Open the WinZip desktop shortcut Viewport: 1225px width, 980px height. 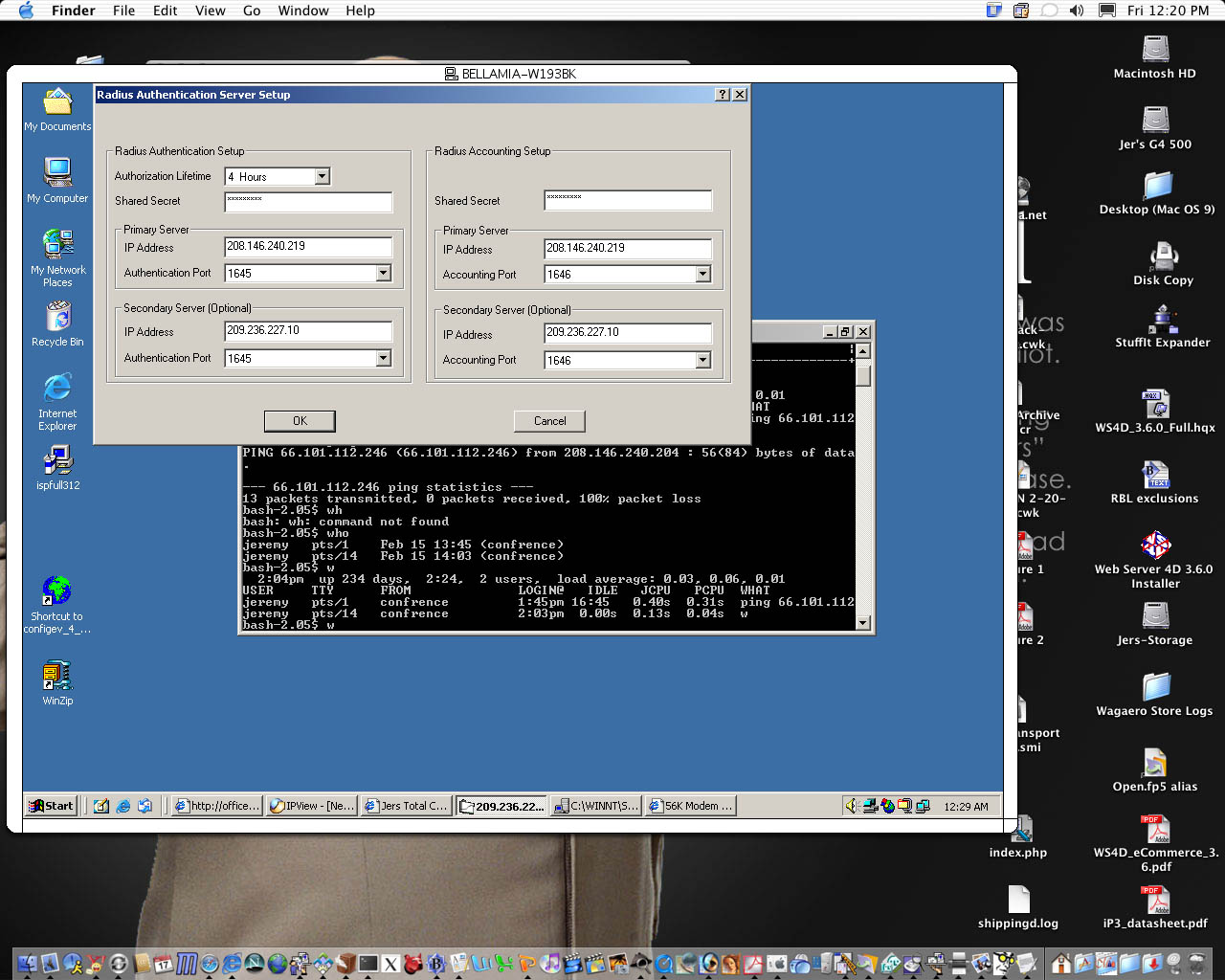pyautogui.click(x=57, y=677)
